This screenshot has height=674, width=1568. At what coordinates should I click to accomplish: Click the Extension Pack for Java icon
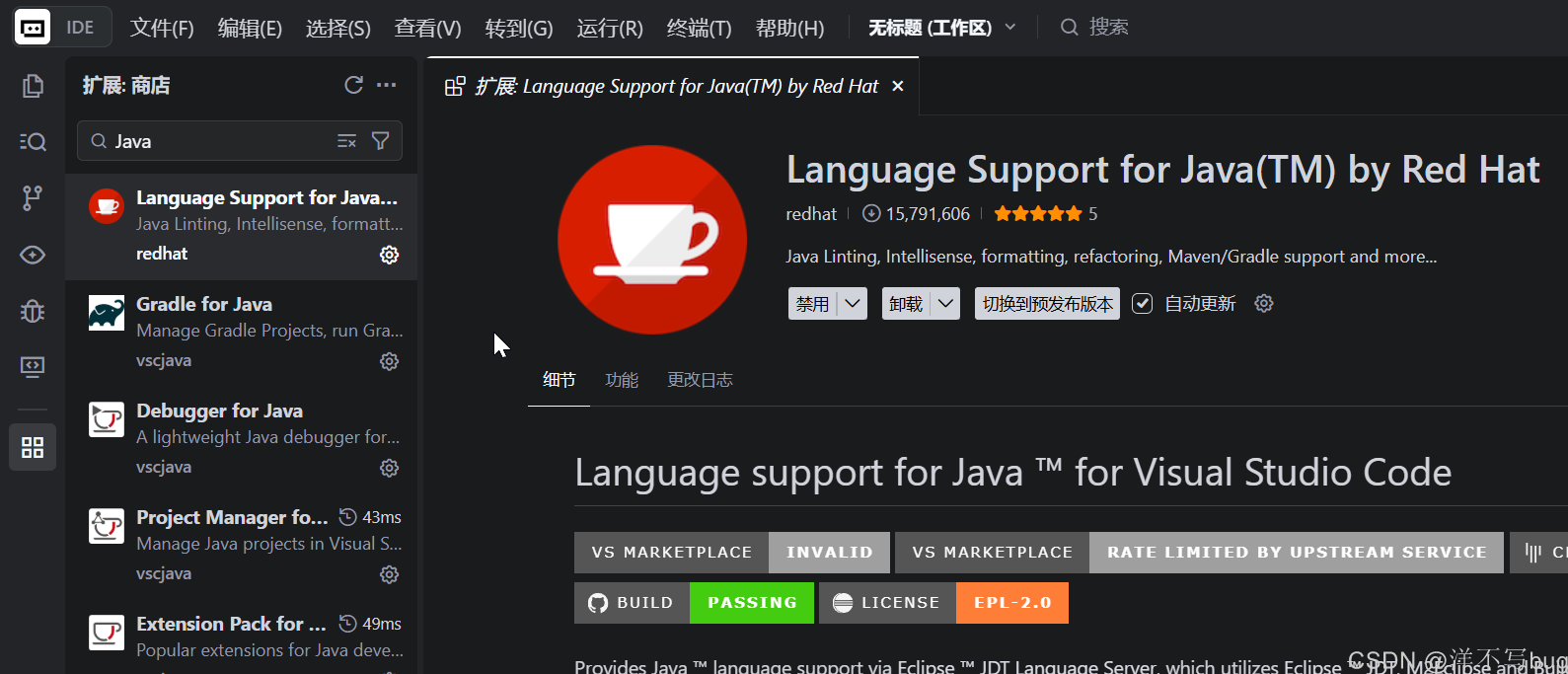tap(107, 633)
